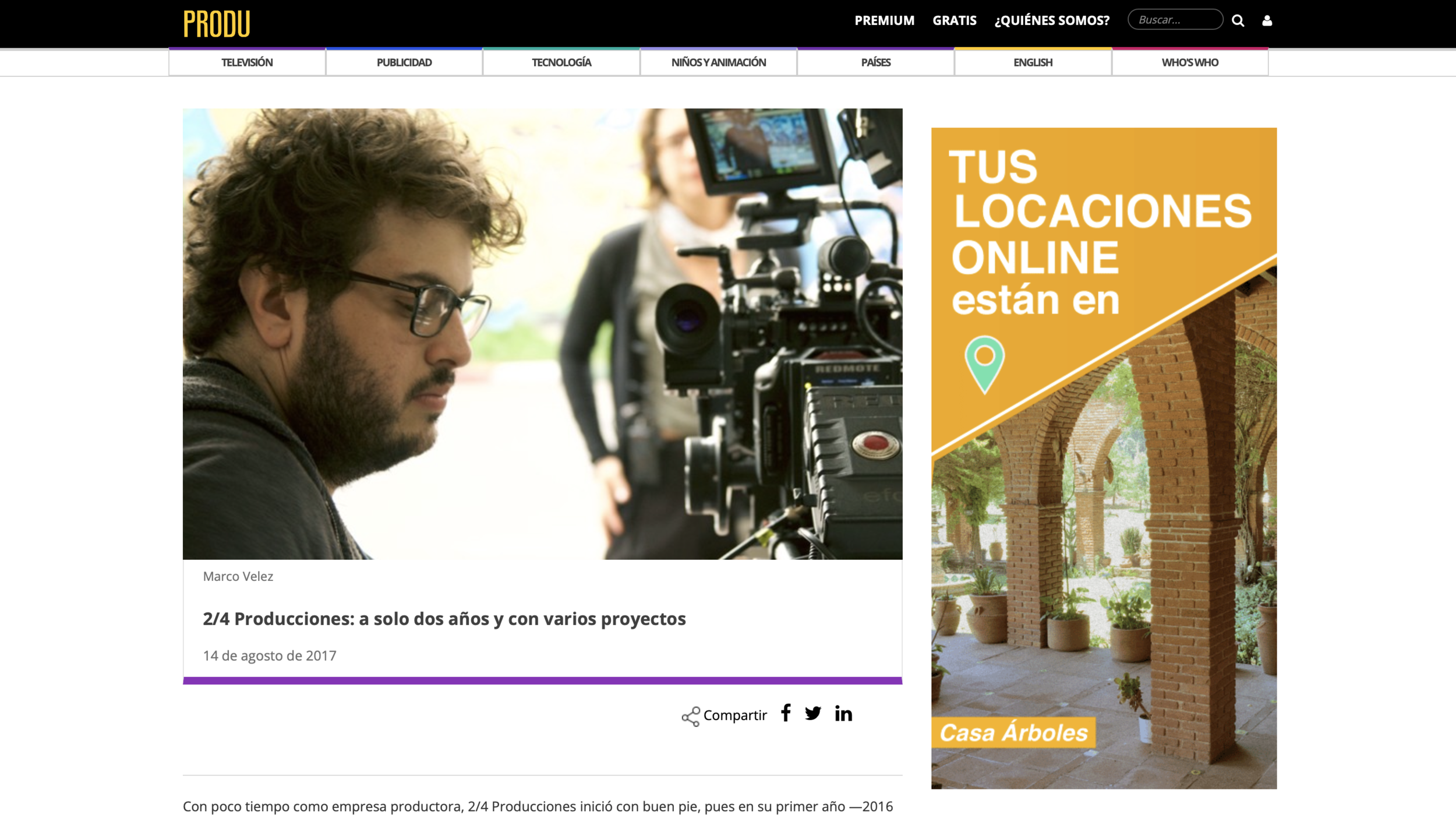Share article on LinkedIn icon
1456x818 pixels.
coord(843,714)
